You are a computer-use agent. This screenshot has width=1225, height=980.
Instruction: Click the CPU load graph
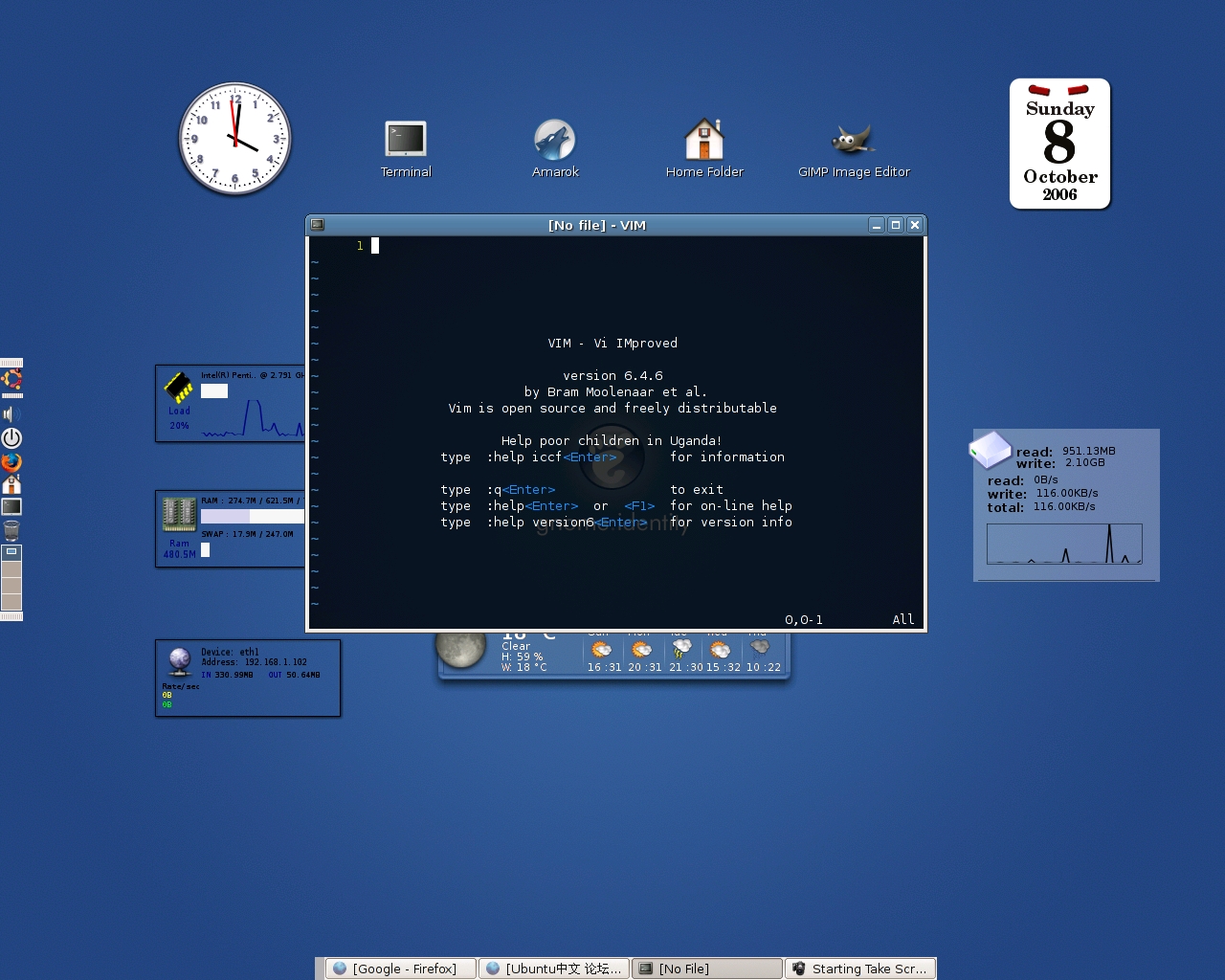click(253, 418)
